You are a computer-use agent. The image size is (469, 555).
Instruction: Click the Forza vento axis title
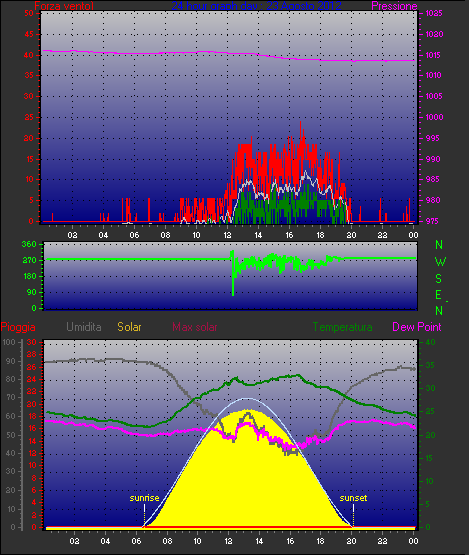coord(64,6)
